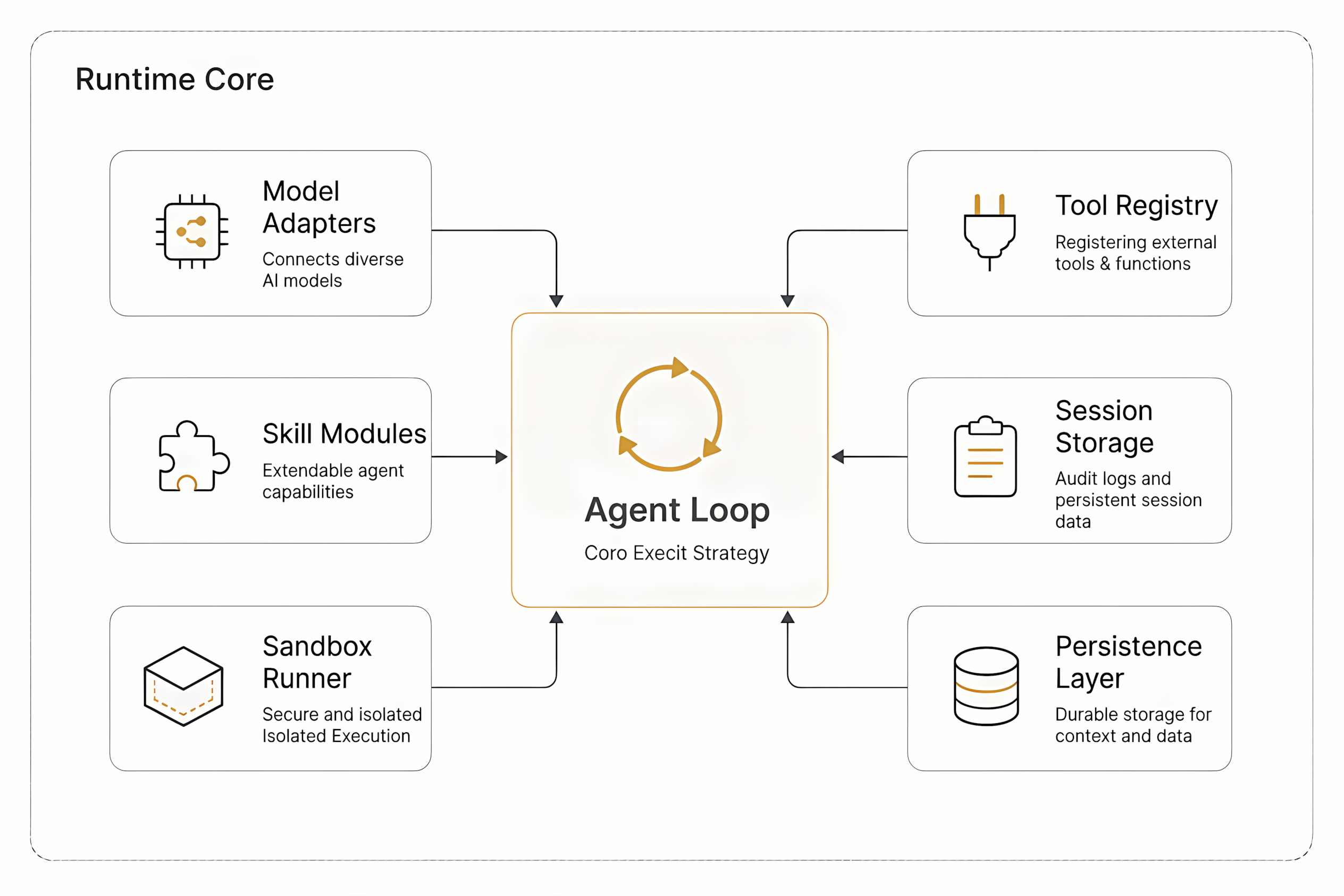Select the Agent Loop heading
This screenshot has width=1344, height=896.
677,510
